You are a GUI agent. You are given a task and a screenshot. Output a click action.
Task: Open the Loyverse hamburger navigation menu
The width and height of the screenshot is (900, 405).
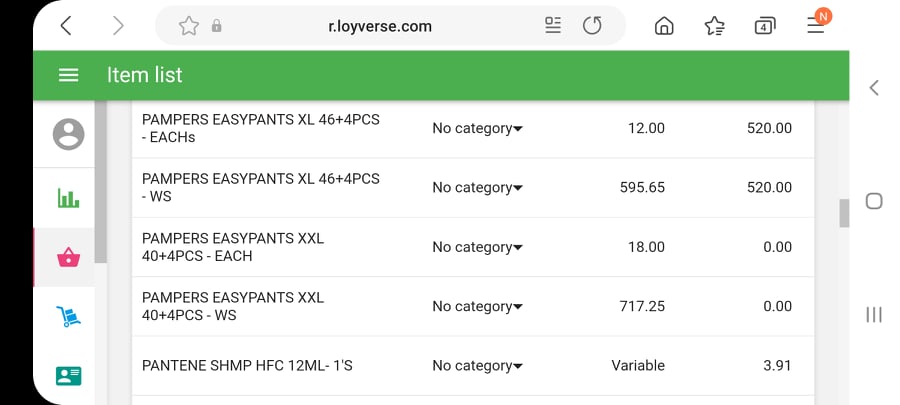click(x=68, y=75)
